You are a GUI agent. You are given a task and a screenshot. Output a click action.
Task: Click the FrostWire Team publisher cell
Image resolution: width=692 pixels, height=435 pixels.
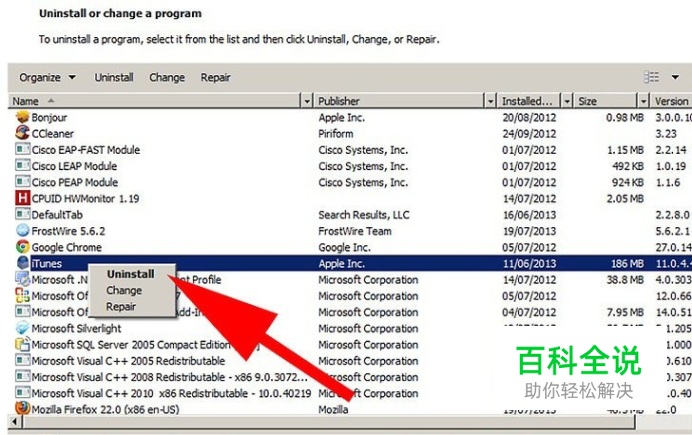tap(355, 231)
